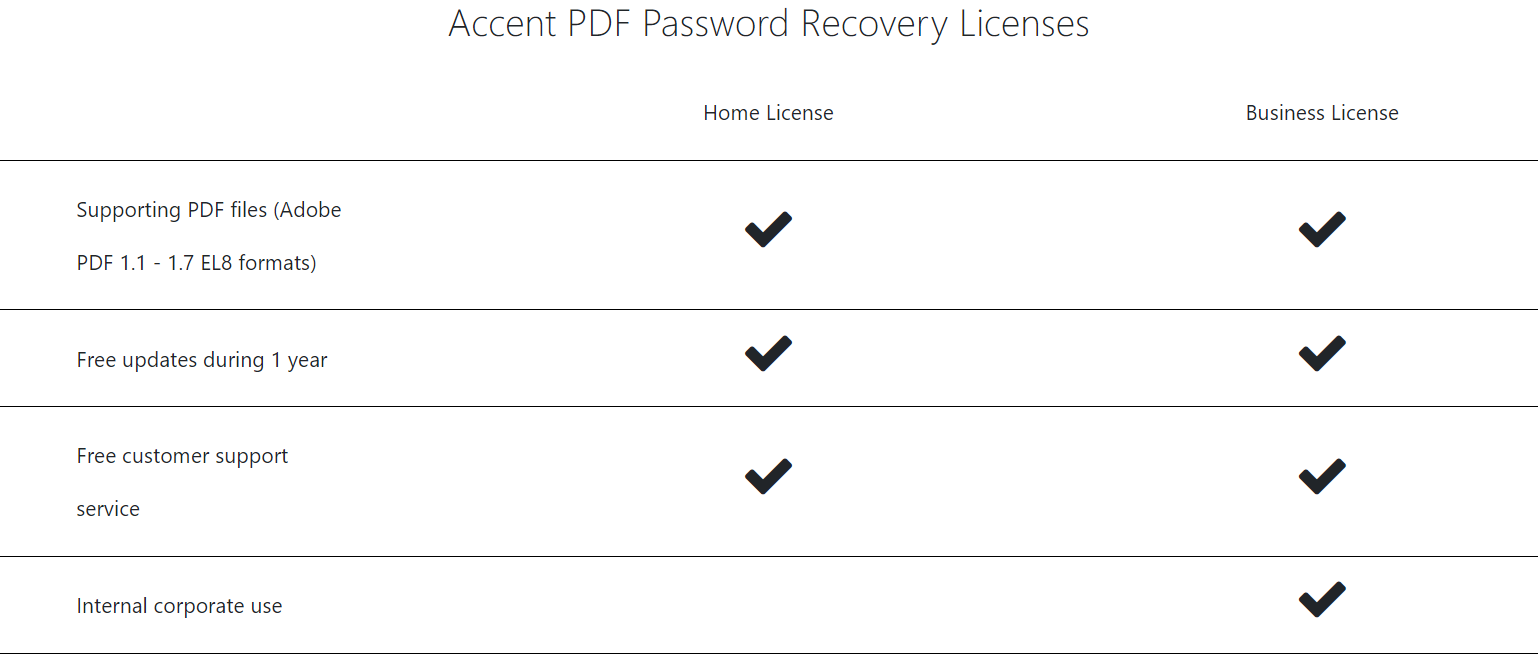
Task: Click Business License checkmark for Free customer support
Action: click(x=1321, y=477)
